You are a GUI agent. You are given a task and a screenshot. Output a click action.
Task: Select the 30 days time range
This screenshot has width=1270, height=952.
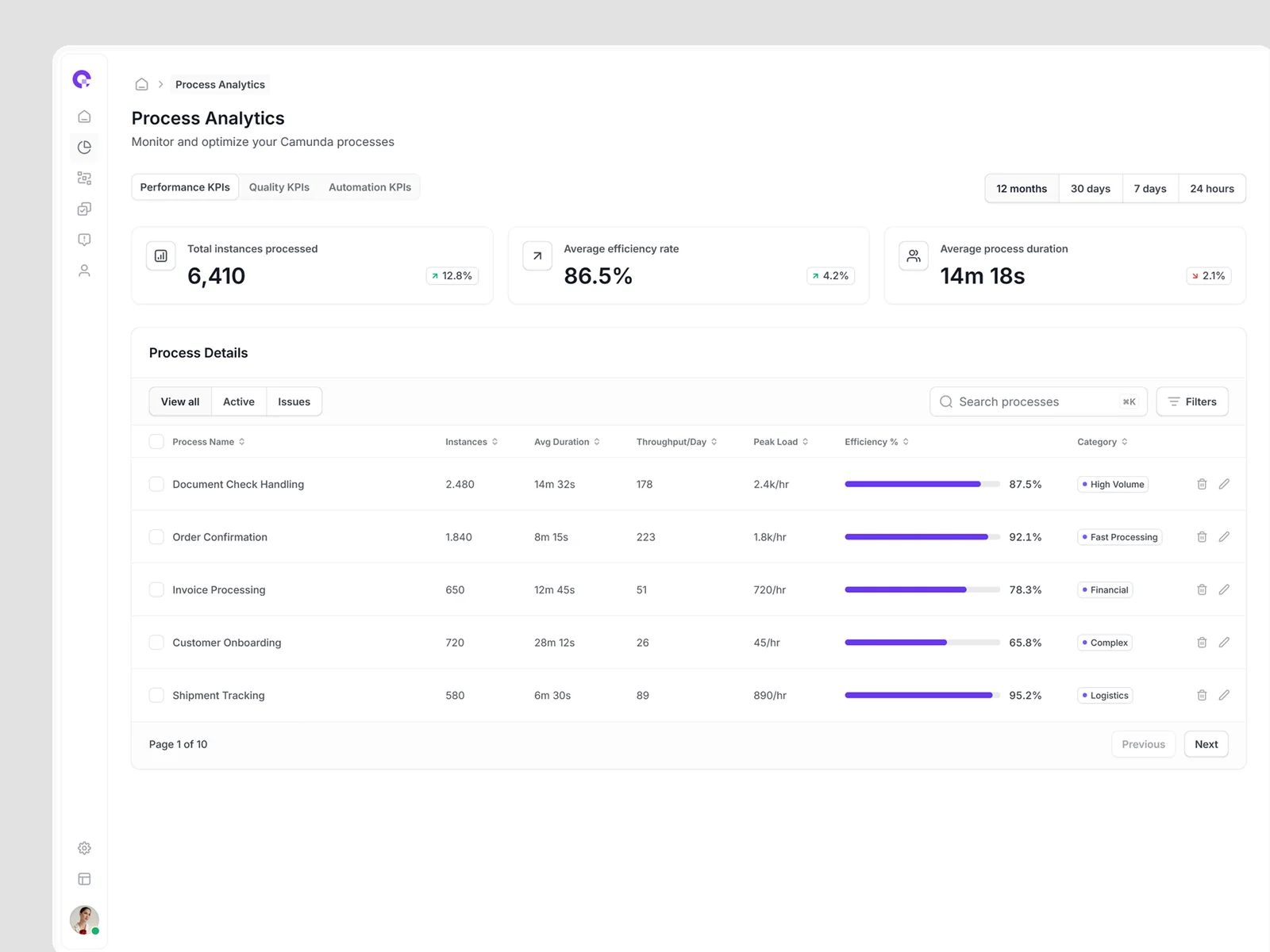coord(1090,189)
